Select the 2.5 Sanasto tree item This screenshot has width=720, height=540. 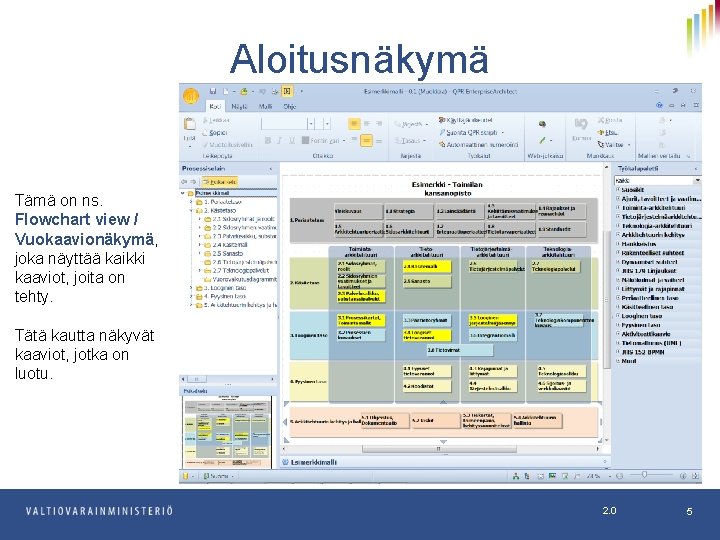coord(224,253)
